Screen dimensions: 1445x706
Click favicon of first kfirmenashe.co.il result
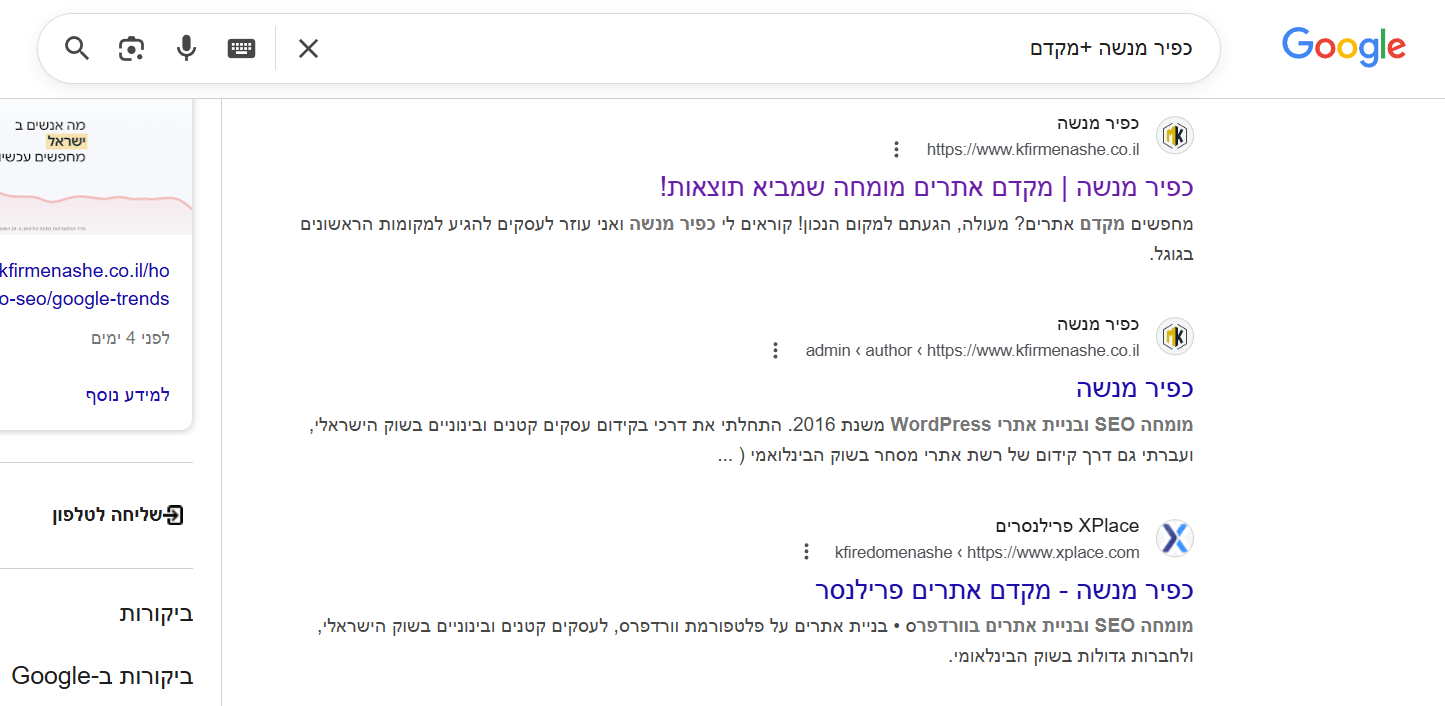(1175, 135)
